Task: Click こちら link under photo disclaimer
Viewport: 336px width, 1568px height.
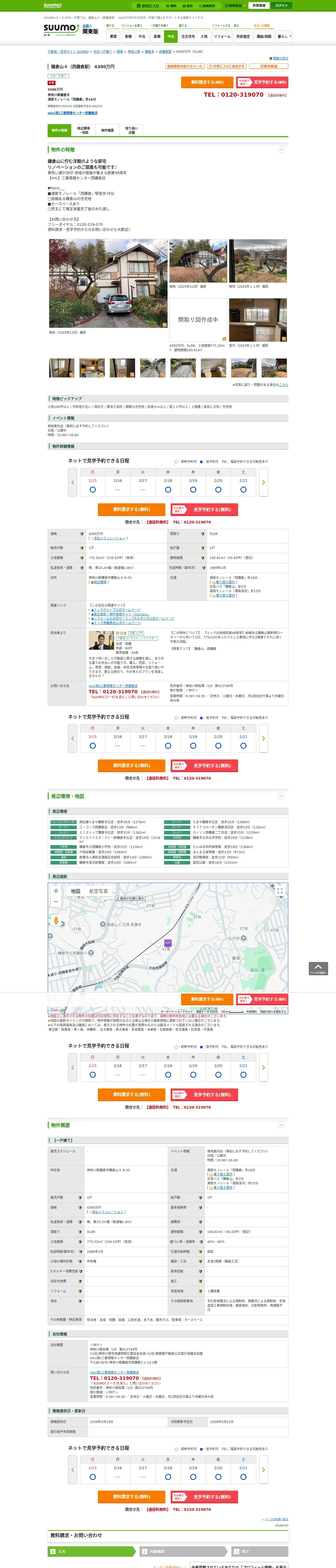Action: pyautogui.click(x=284, y=385)
